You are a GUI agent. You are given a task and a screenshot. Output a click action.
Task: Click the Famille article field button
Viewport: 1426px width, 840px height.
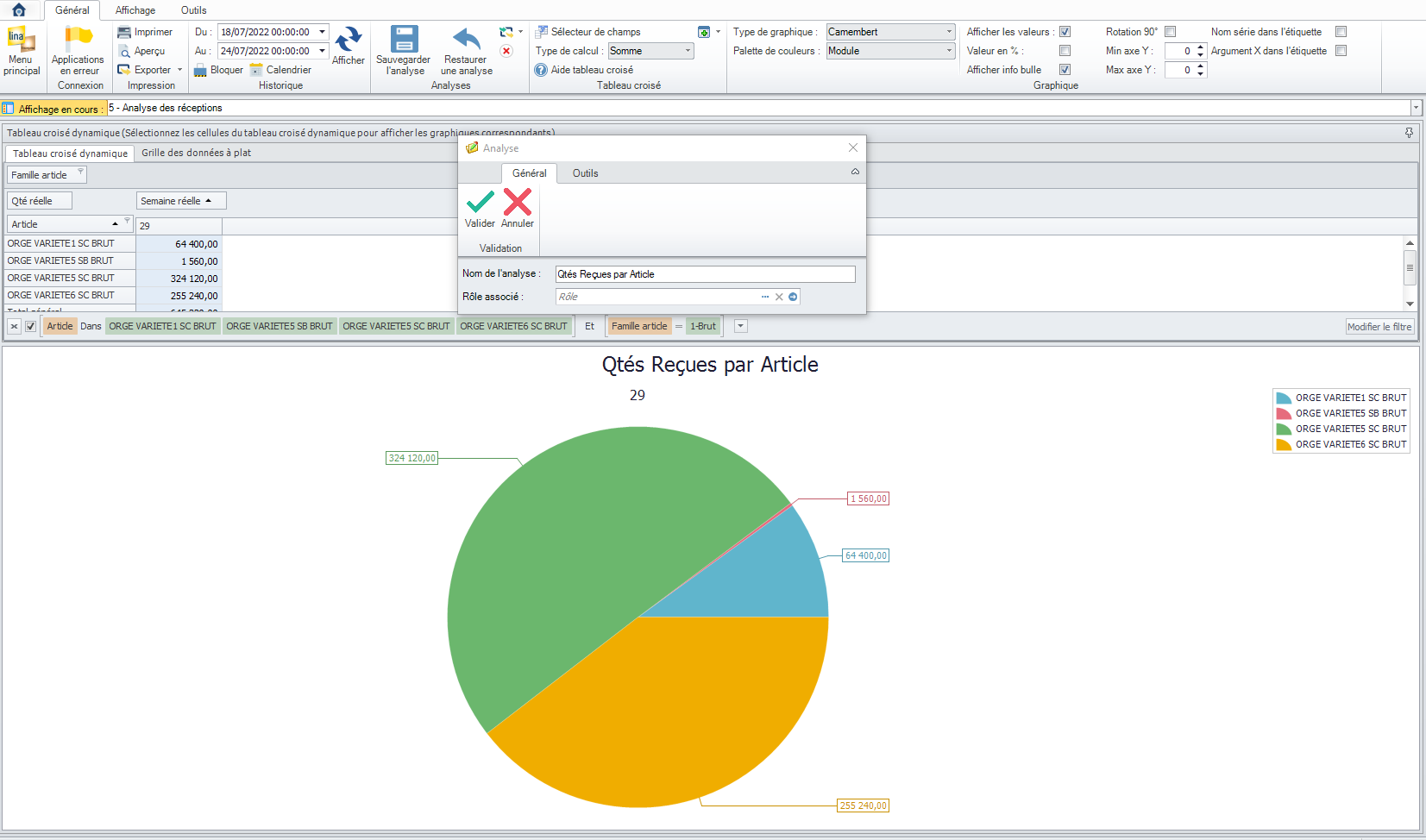tap(47, 175)
